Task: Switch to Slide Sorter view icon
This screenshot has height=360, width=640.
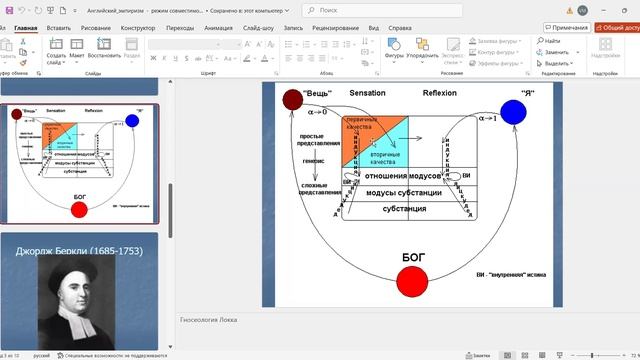Action: pos(525,356)
